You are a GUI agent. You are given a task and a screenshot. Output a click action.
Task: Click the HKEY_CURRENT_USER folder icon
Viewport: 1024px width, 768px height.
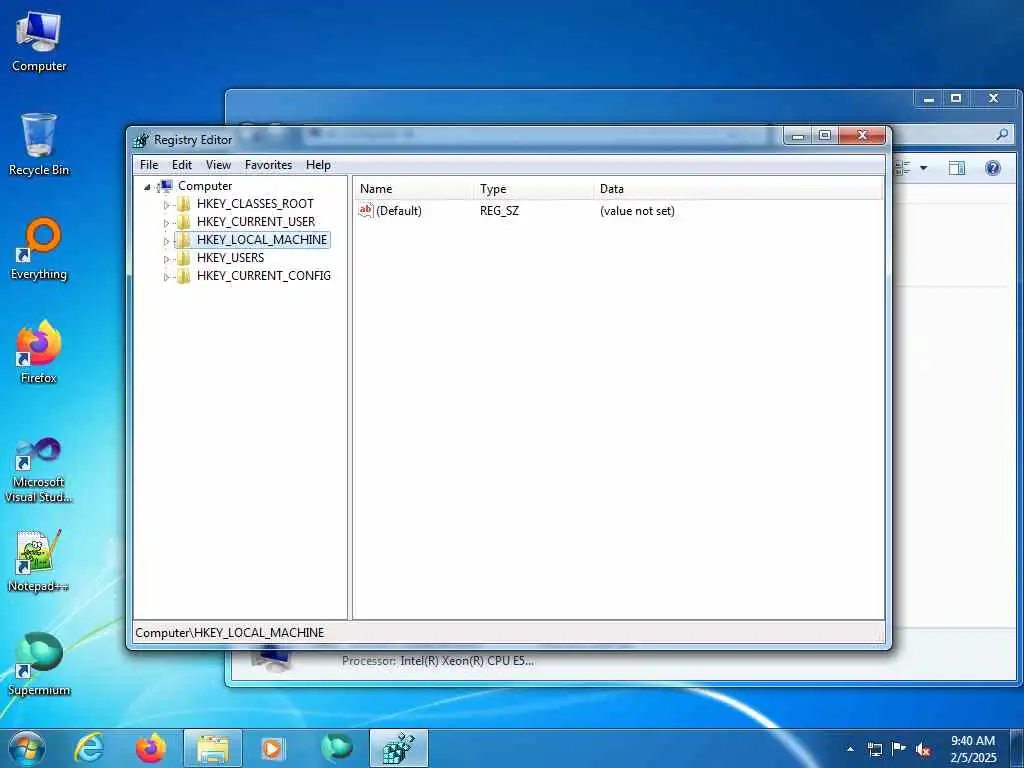click(x=184, y=222)
